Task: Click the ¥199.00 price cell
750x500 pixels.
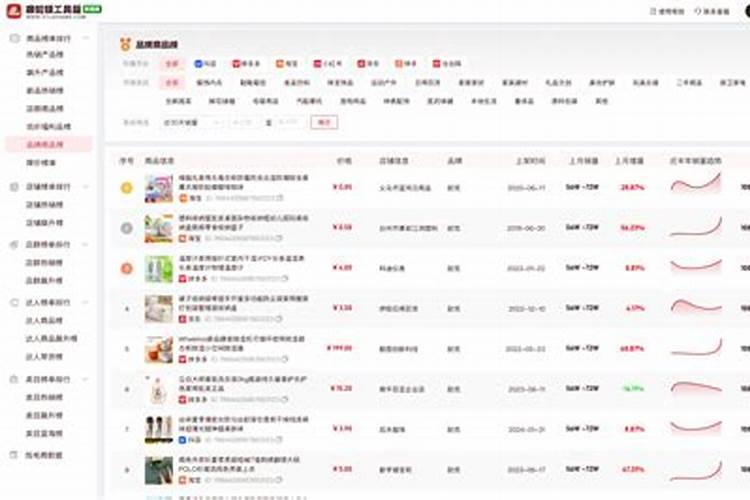Action: (340, 348)
